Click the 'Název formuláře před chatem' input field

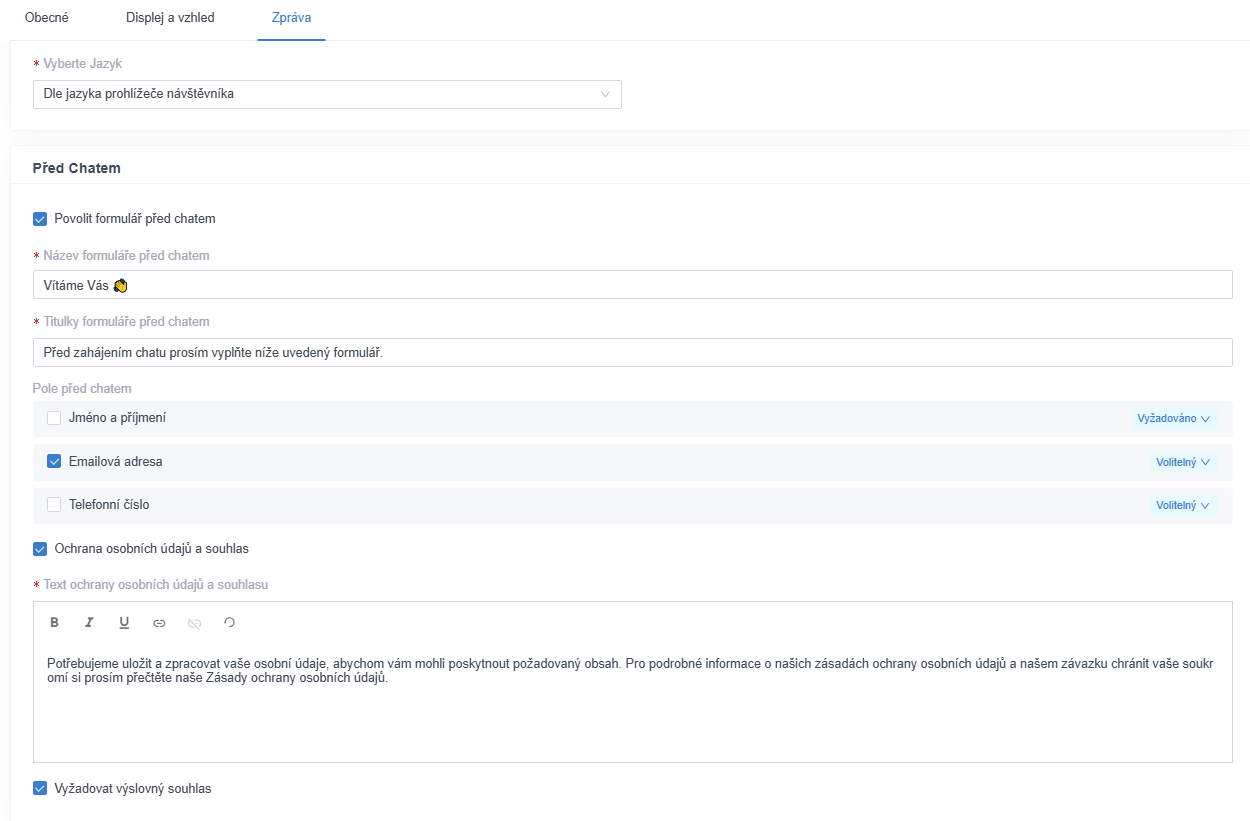(632, 285)
